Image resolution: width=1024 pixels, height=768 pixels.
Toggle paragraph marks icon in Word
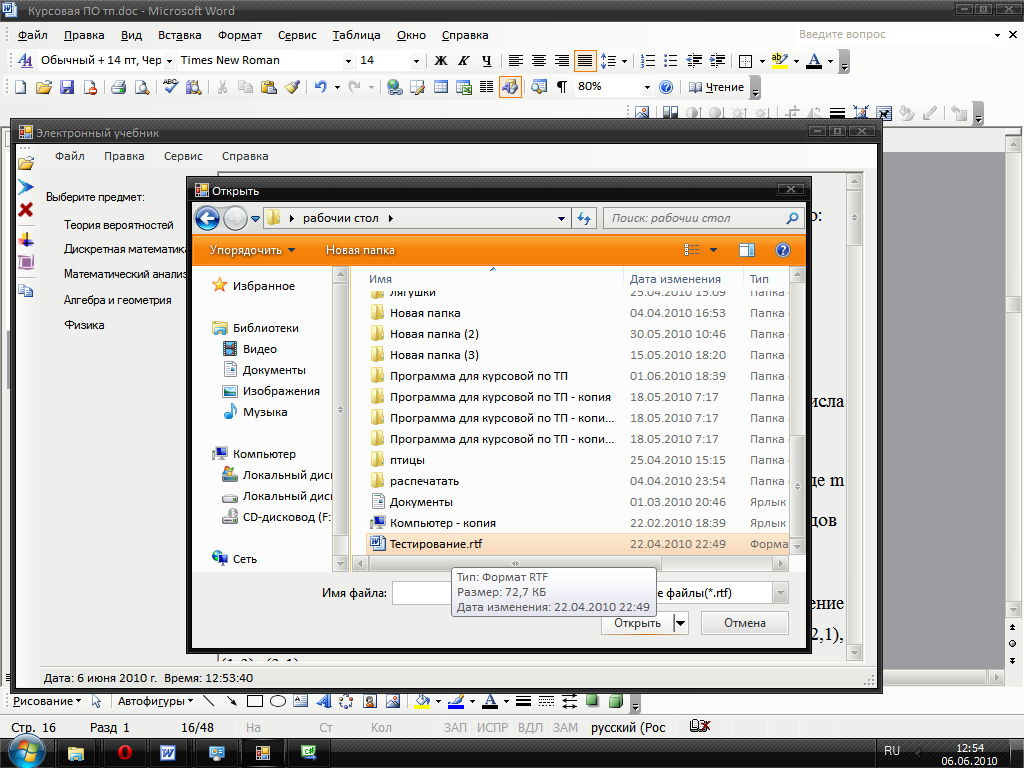(562, 87)
